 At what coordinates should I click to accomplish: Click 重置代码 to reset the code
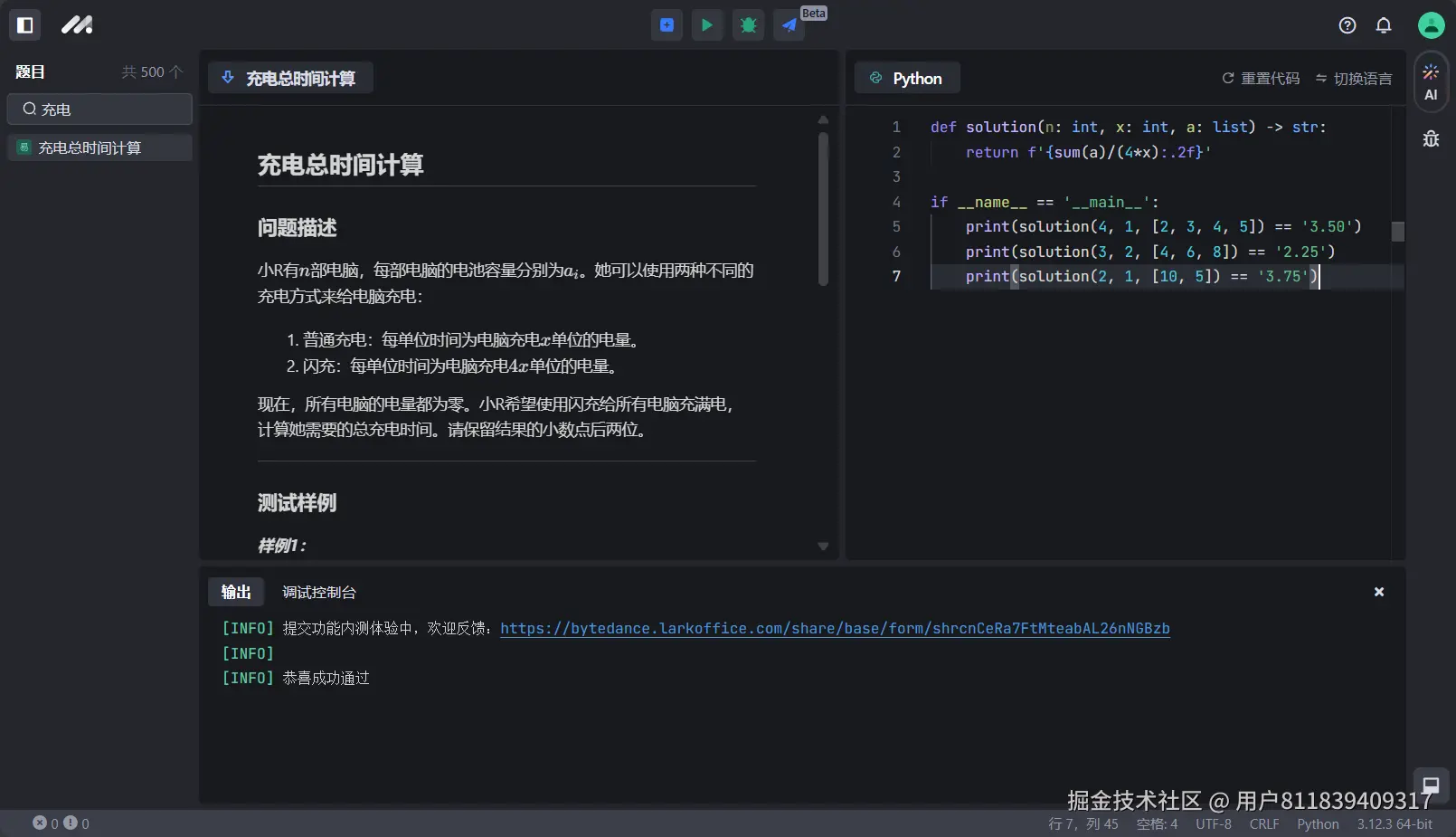pos(1261,79)
